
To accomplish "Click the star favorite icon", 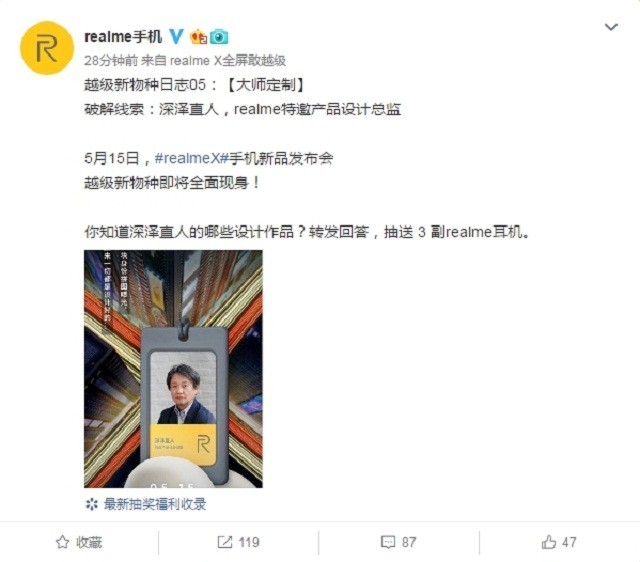I will pyautogui.click(x=62, y=542).
